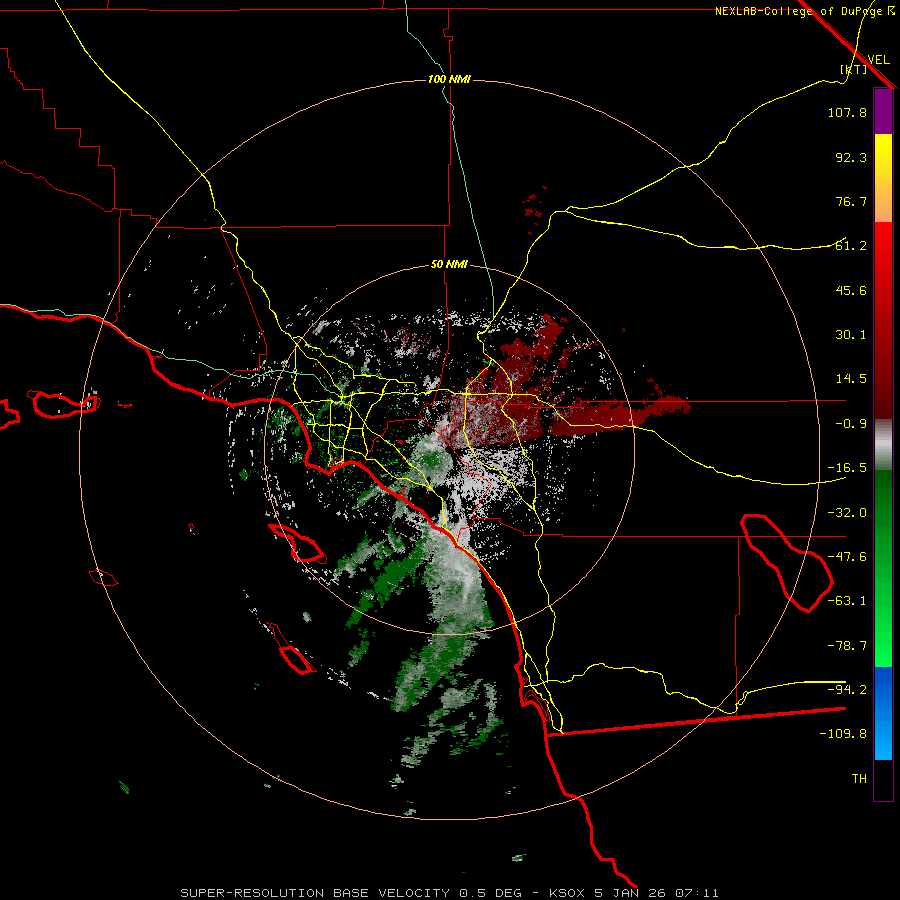Click the -63.1 legend value
Screen dimensions: 900x900
(847, 601)
